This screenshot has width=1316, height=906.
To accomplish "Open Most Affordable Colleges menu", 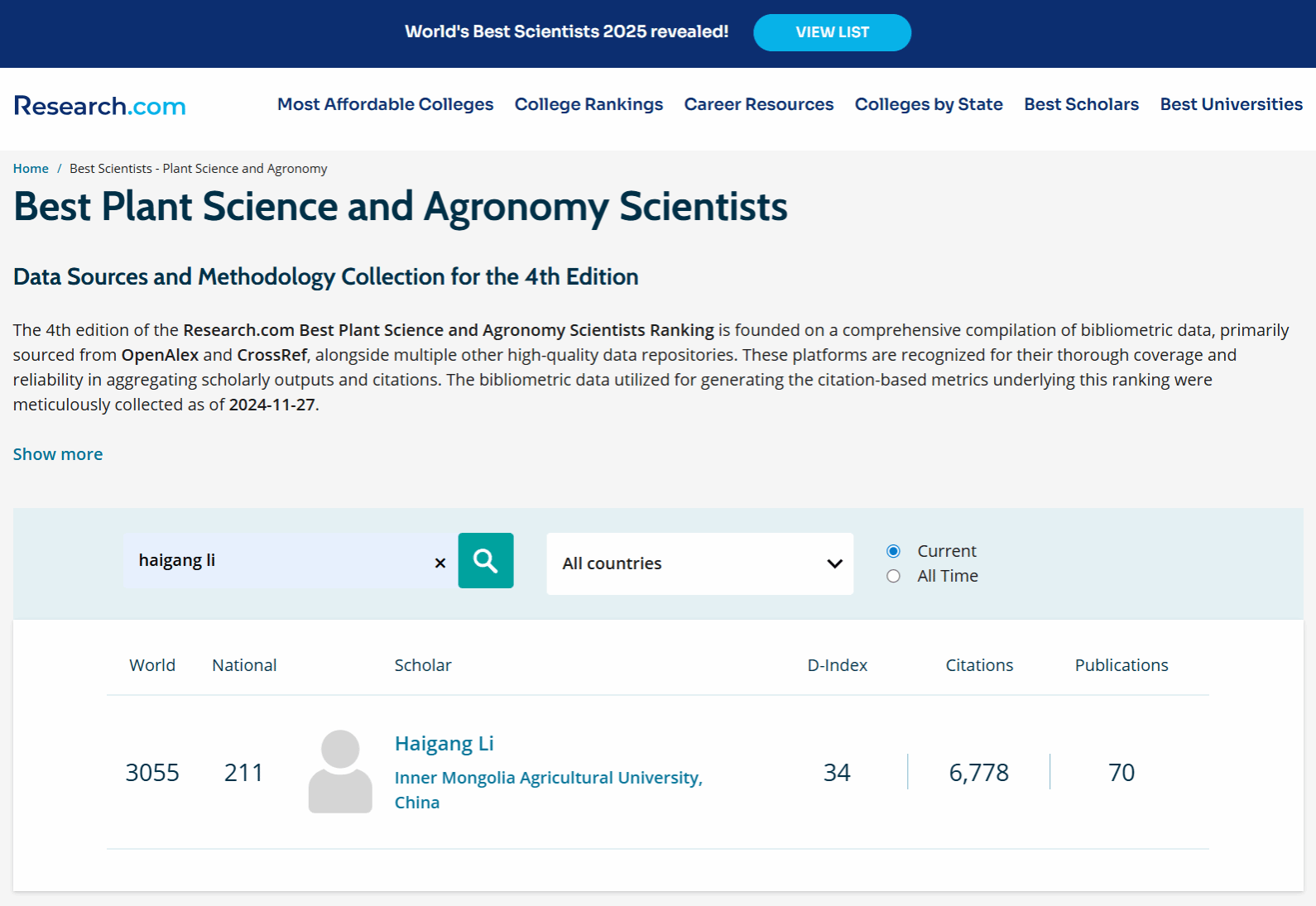I will [x=385, y=104].
